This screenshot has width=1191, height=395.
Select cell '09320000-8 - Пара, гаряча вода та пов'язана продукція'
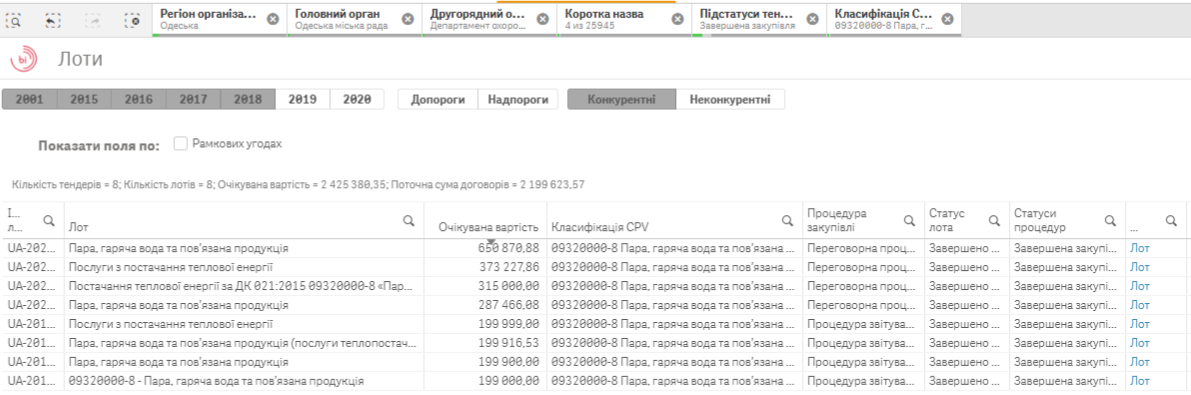point(243,381)
